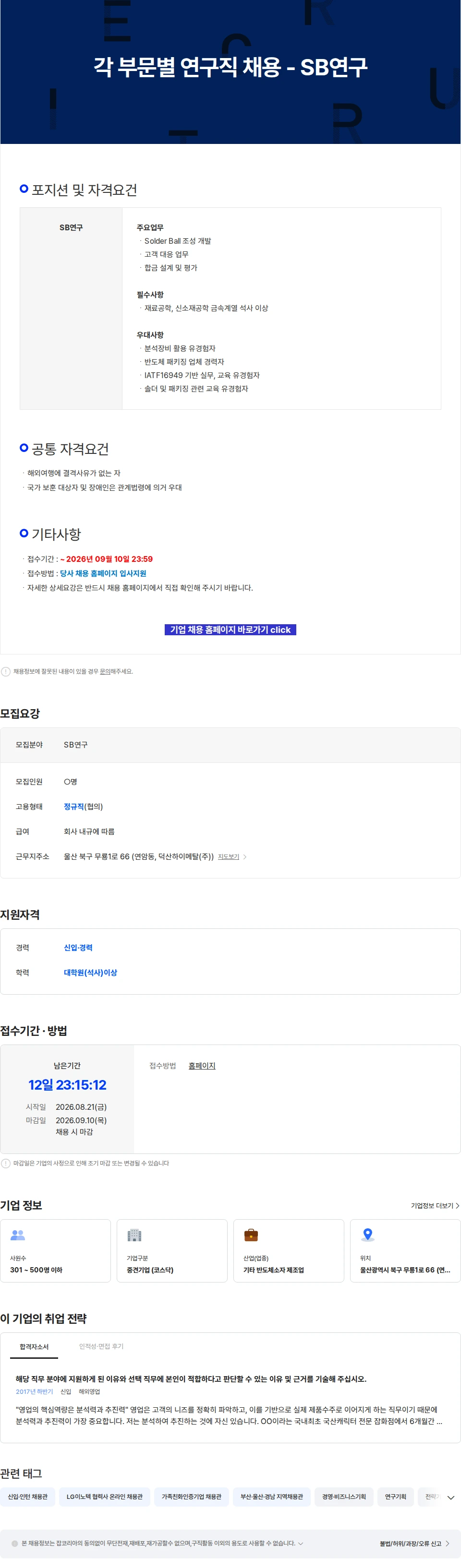Click the location map pin icon

[367, 1235]
